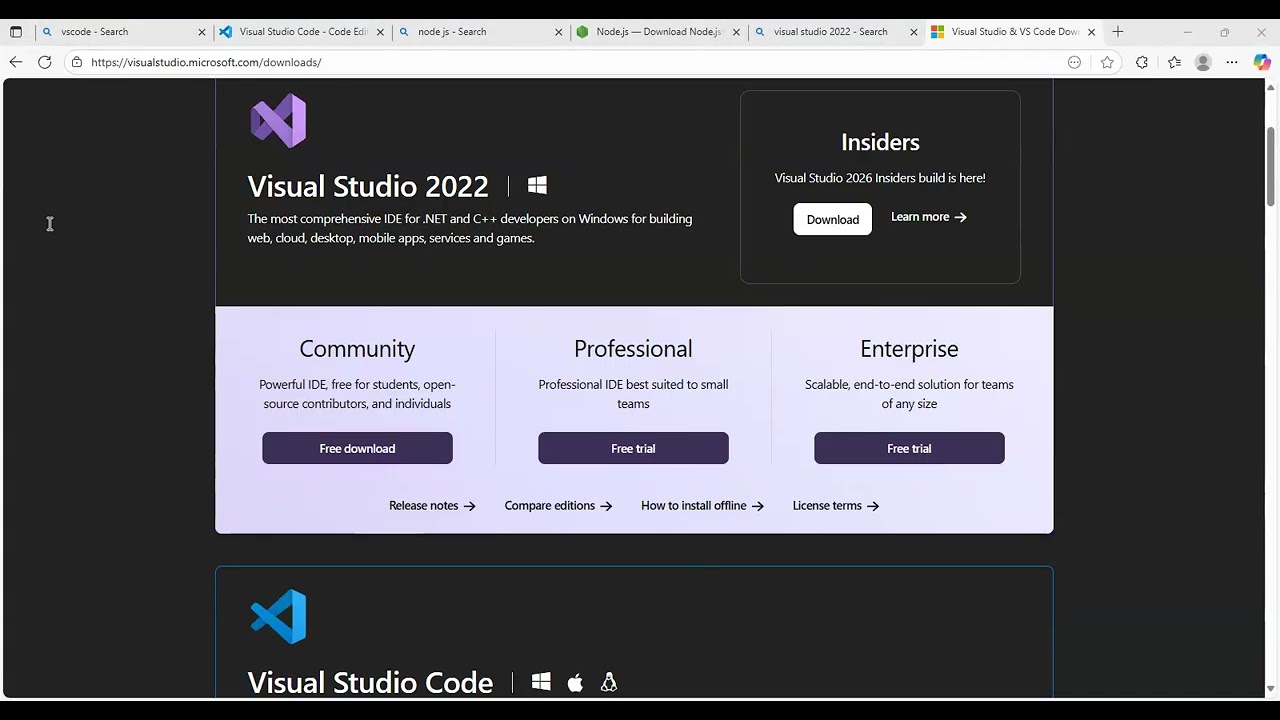The height and width of the screenshot is (720, 1280).
Task: Close the Visual Studio & VS Code Downloads tab
Action: coord(1092,32)
